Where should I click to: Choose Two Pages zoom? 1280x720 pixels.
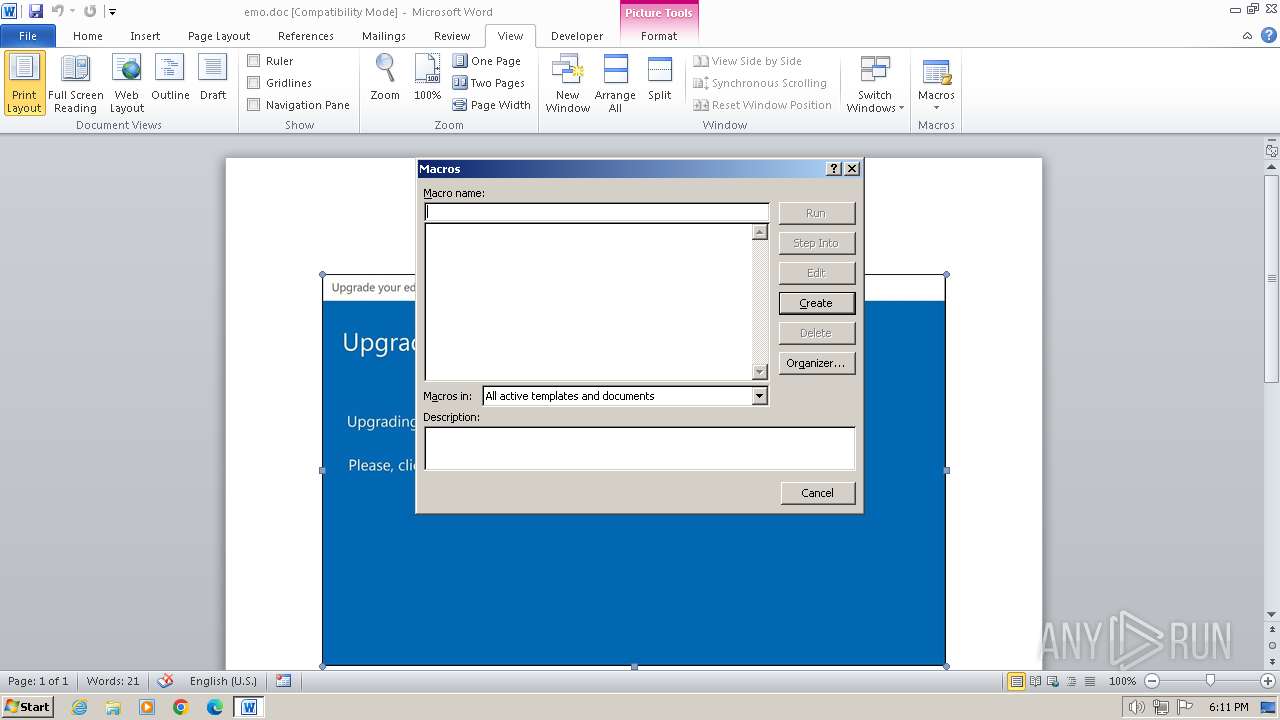(x=489, y=83)
